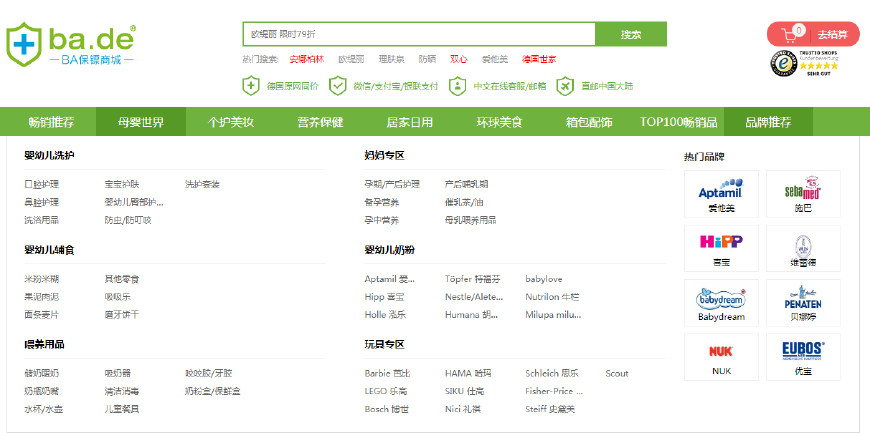
Task: Click the 去结算 checkout button
Action: point(832,35)
